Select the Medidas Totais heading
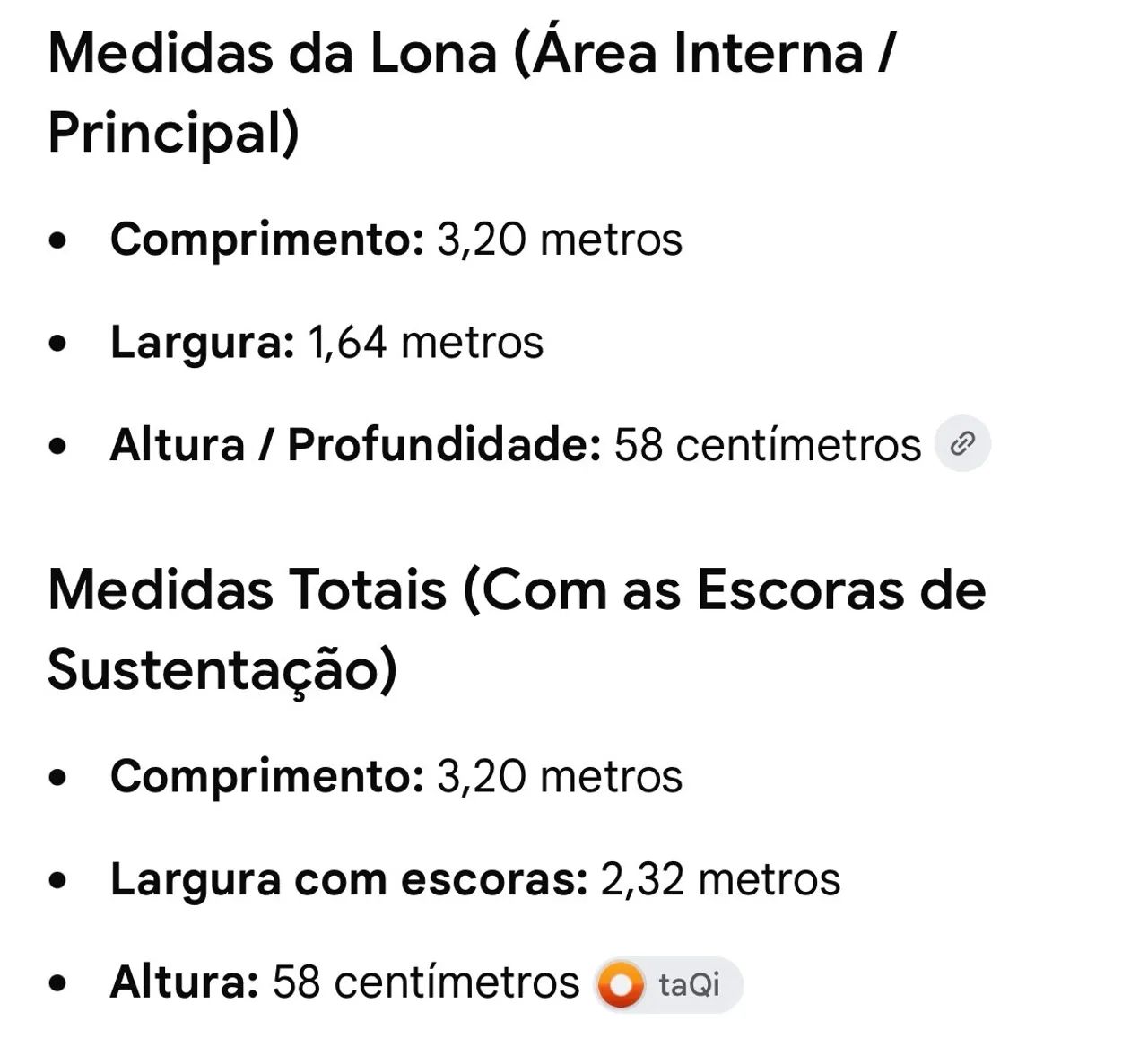 517,630
